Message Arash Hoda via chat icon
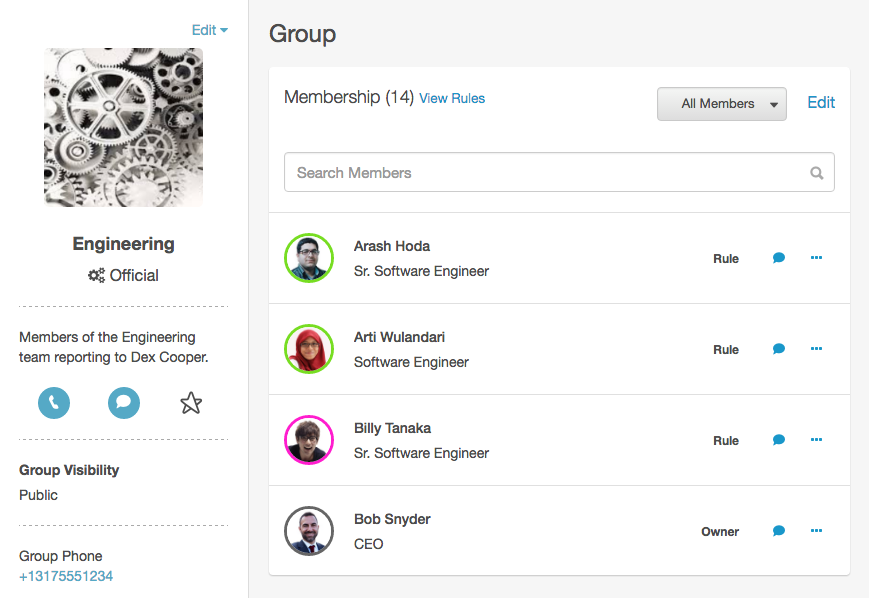This screenshot has height=598, width=869. pyautogui.click(x=779, y=258)
